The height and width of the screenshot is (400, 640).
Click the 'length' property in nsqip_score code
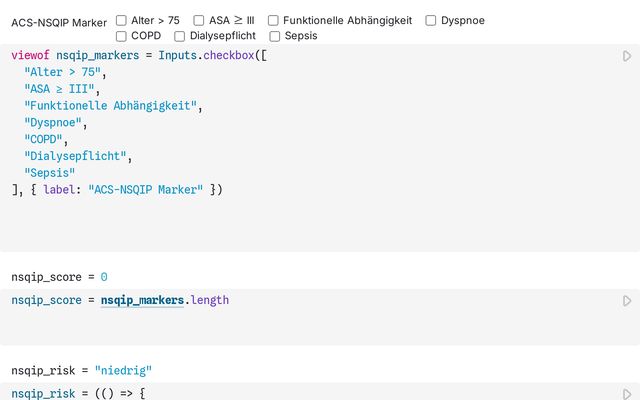(x=210, y=300)
